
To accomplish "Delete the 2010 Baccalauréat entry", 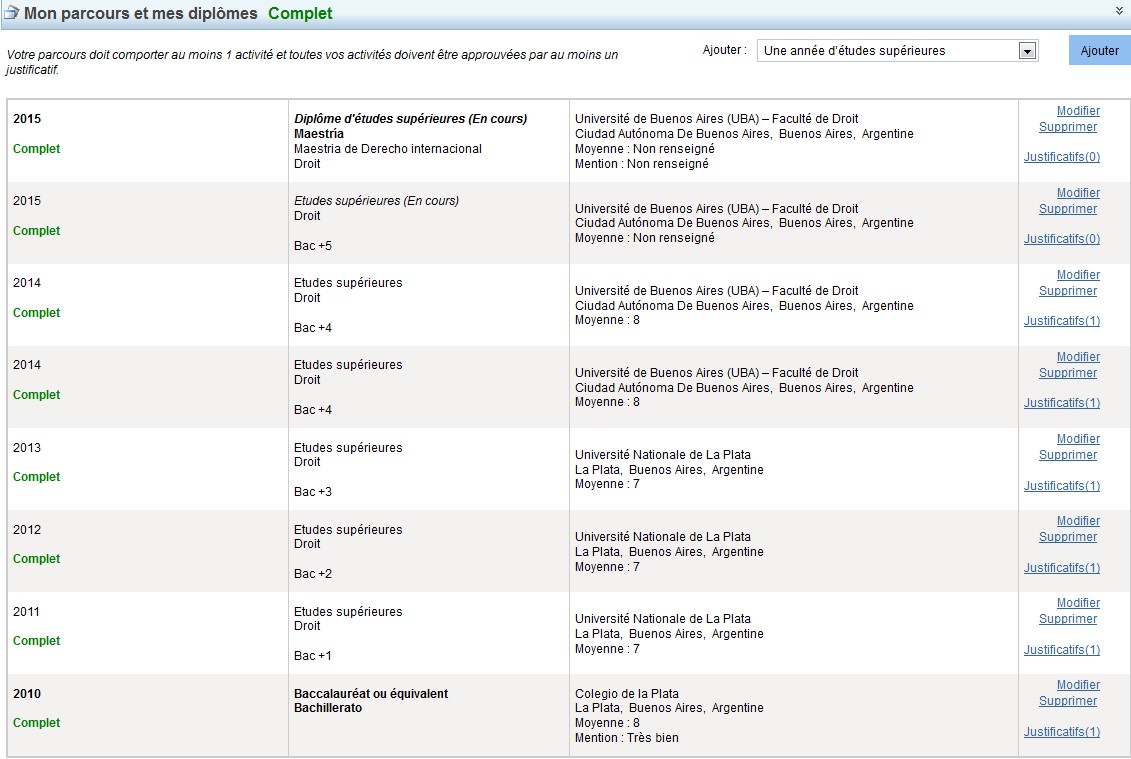I will pos(1068,701).
